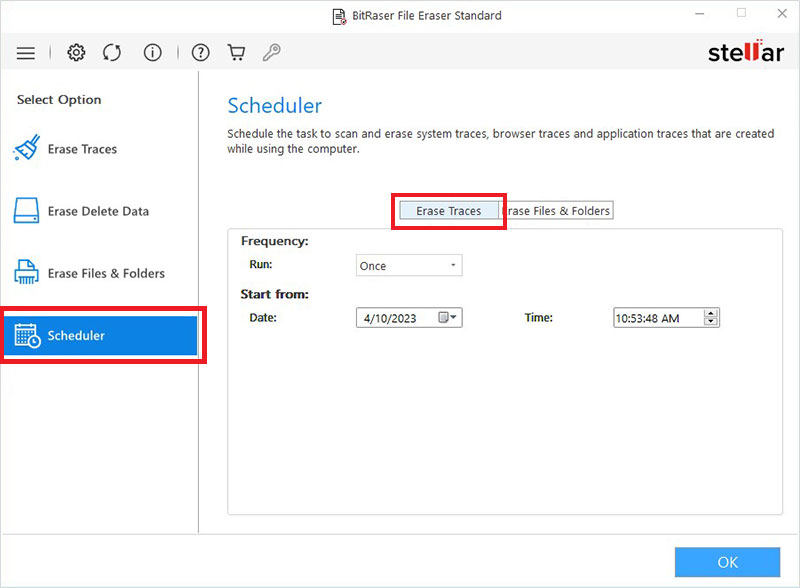Screen dimensions: 800x588
Task: Minimize the BitRaser window
Action: pyautogui.click(x=700, y=14)
